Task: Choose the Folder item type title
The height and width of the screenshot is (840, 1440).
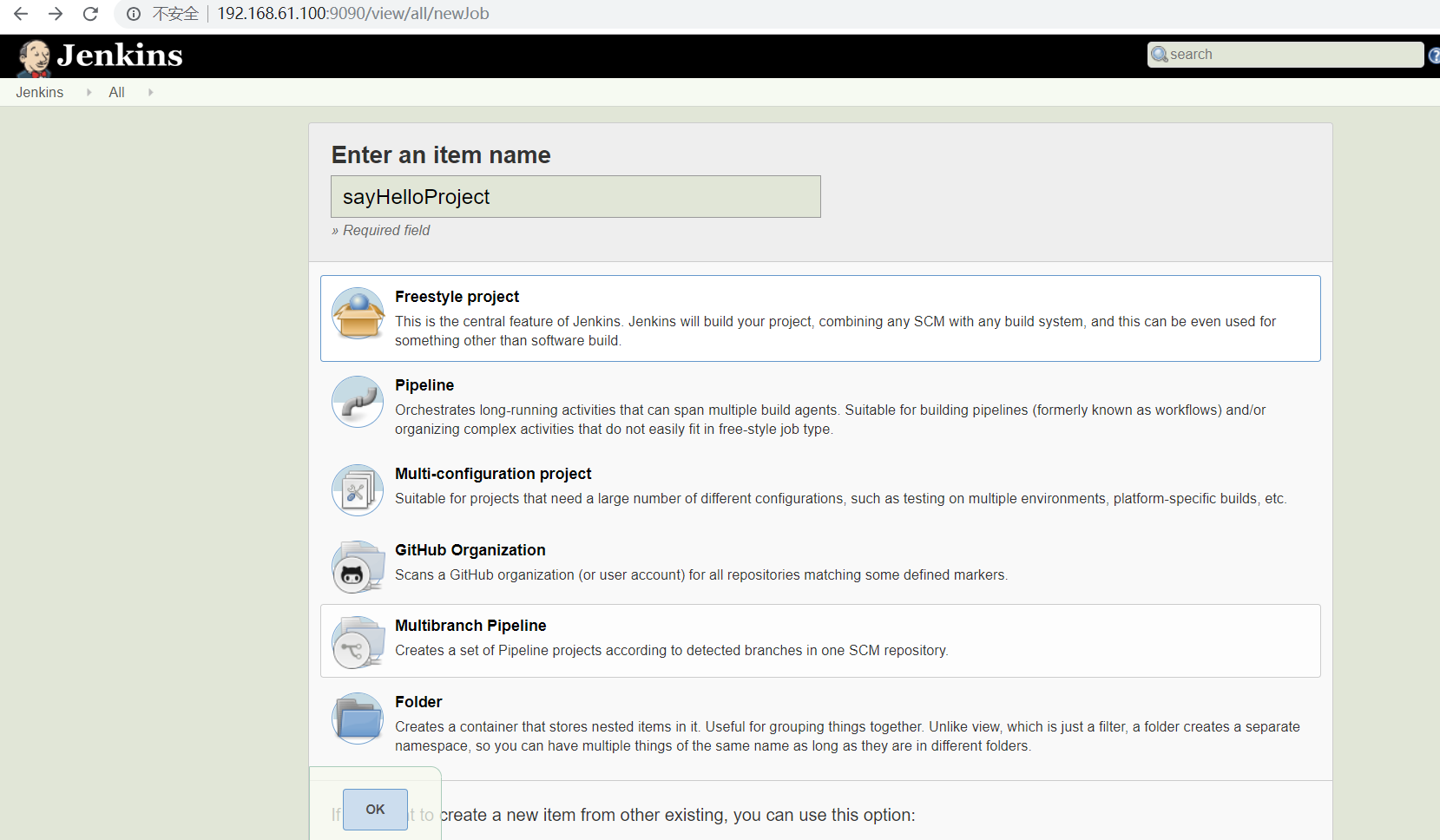Action: [418, 702]
